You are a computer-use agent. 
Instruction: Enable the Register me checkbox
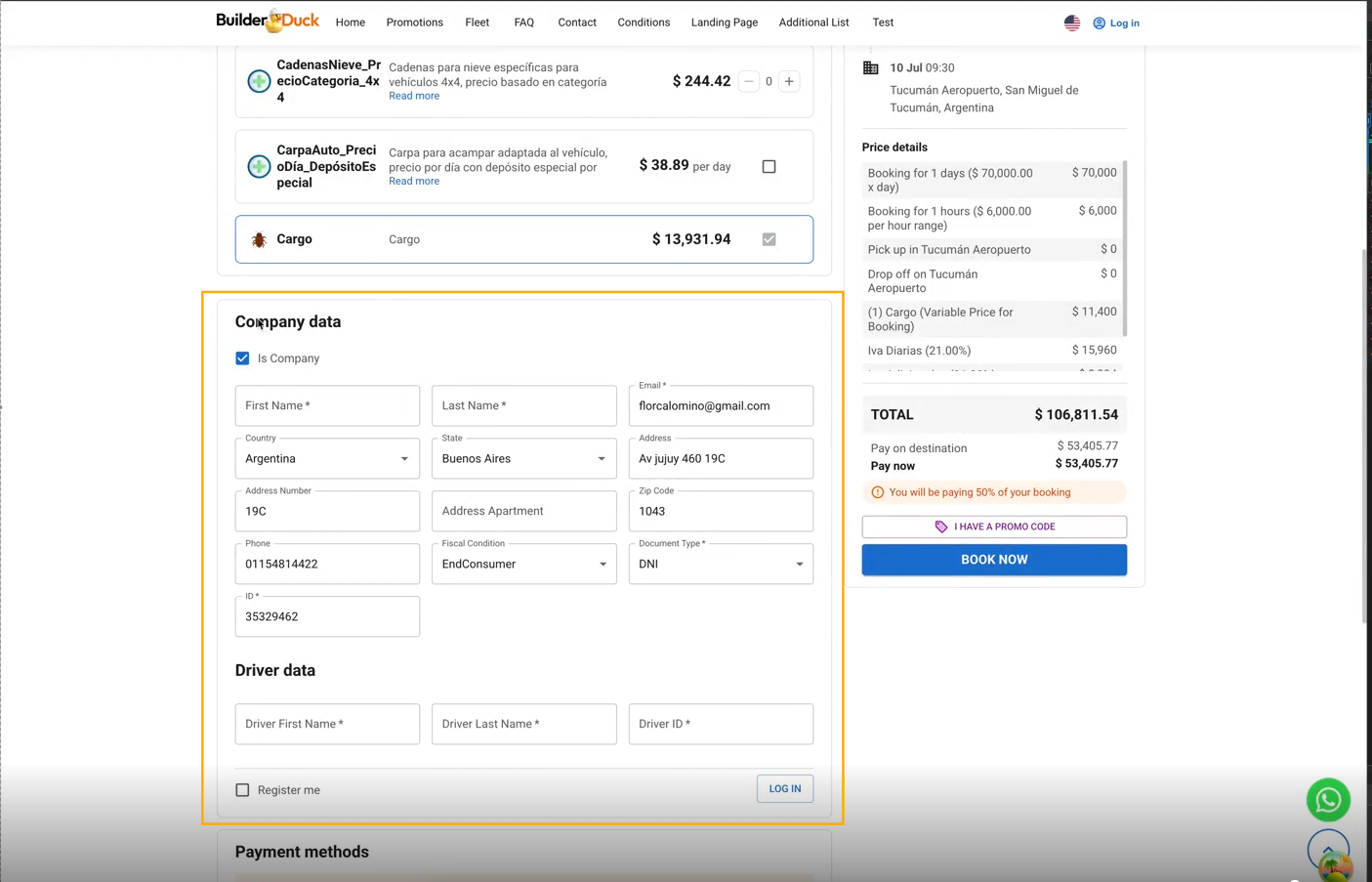point(242,790)
